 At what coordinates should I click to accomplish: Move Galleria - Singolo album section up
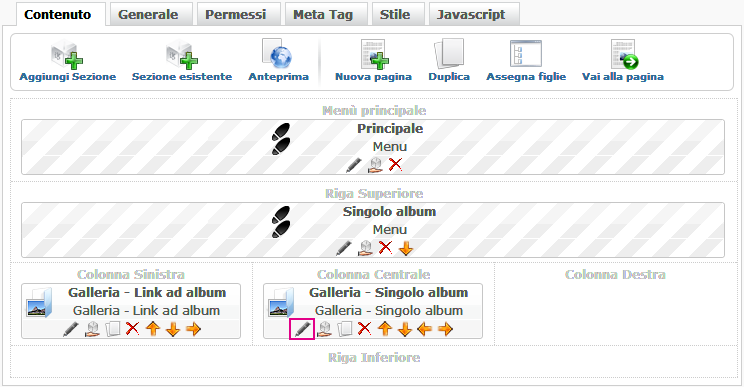click(x=385, y=329)
